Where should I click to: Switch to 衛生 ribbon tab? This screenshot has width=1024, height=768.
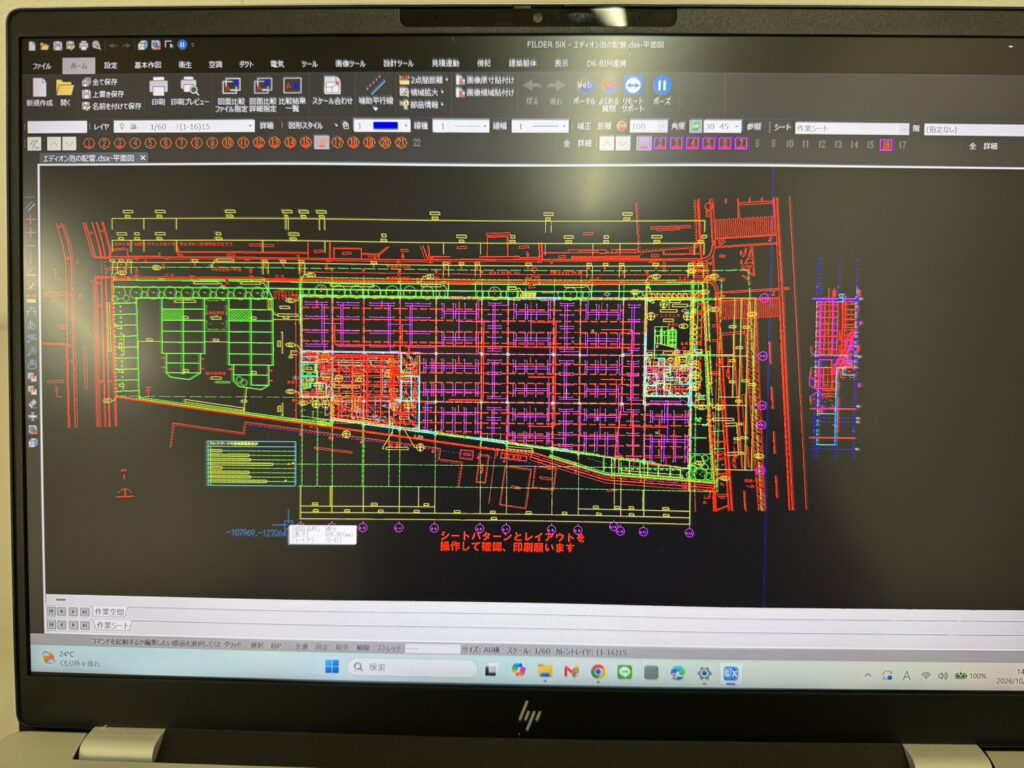pos(185,65)
